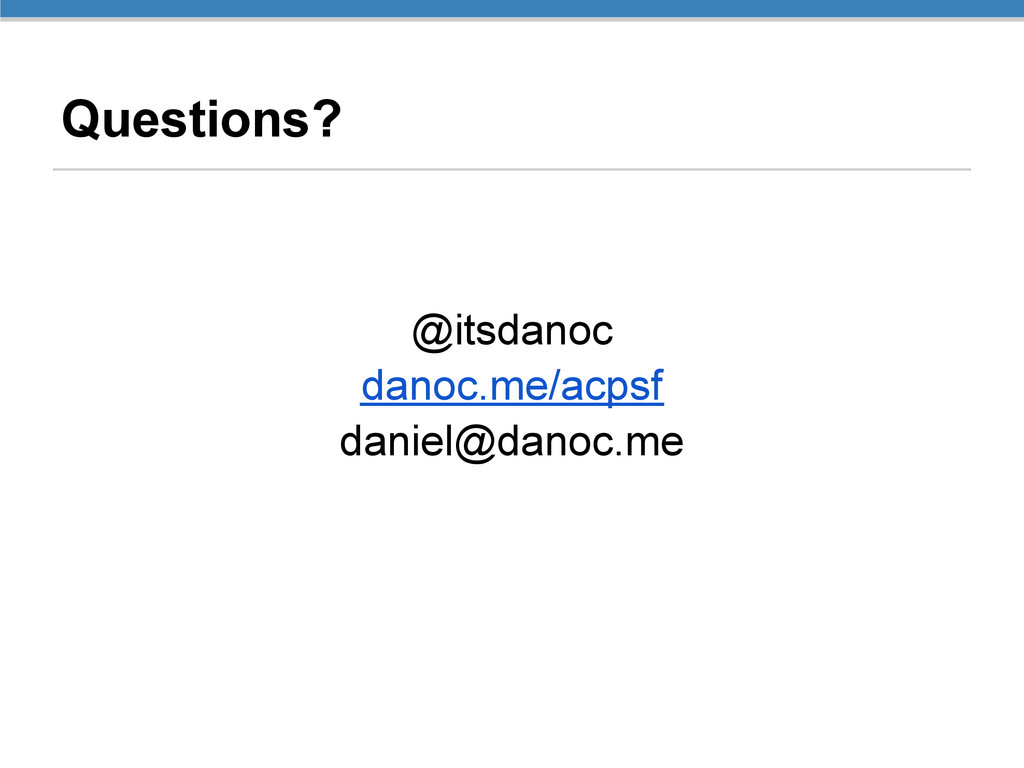Click blank space between title and handle
Screen dimensions: 1024x768
pos(512,242)
